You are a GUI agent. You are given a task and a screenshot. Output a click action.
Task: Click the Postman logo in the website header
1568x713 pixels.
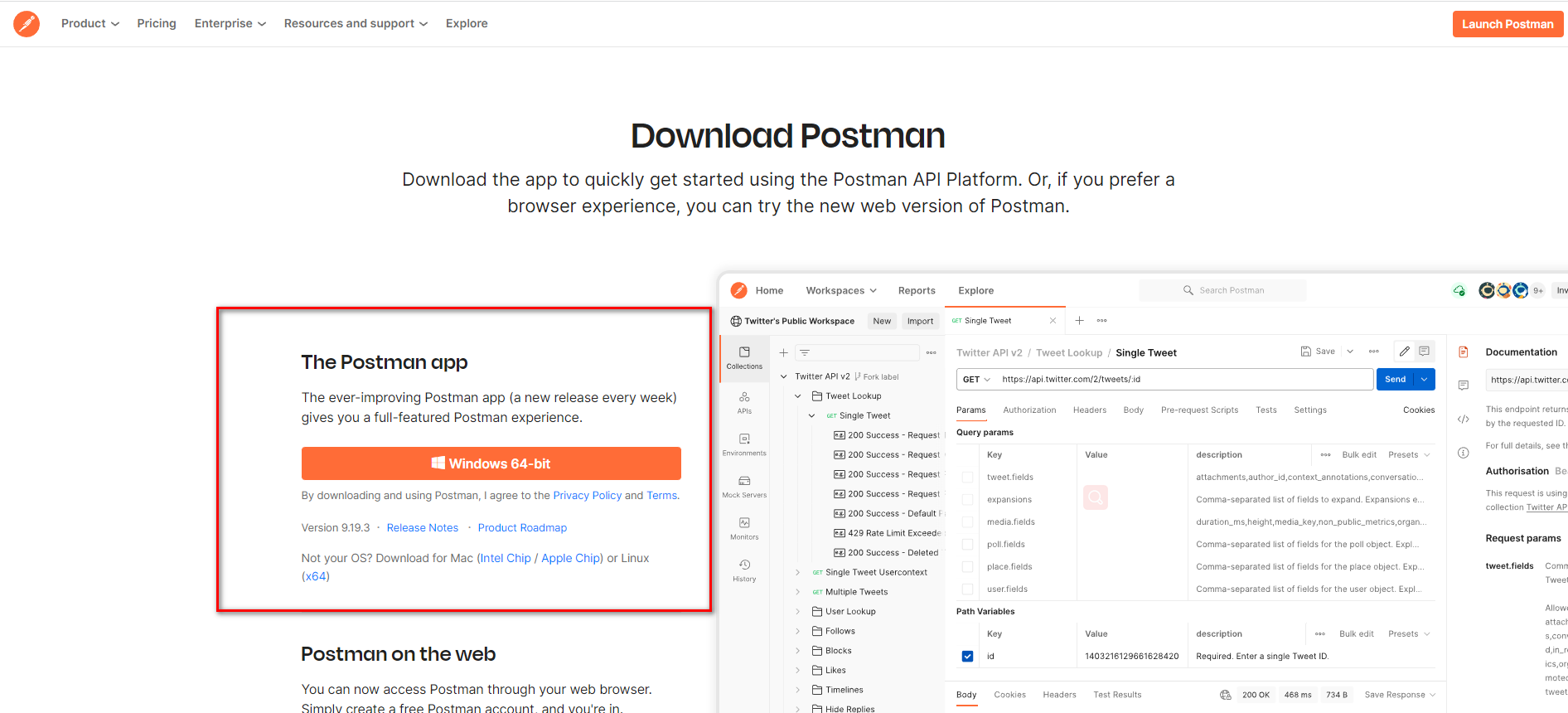[x=27, y=24]
